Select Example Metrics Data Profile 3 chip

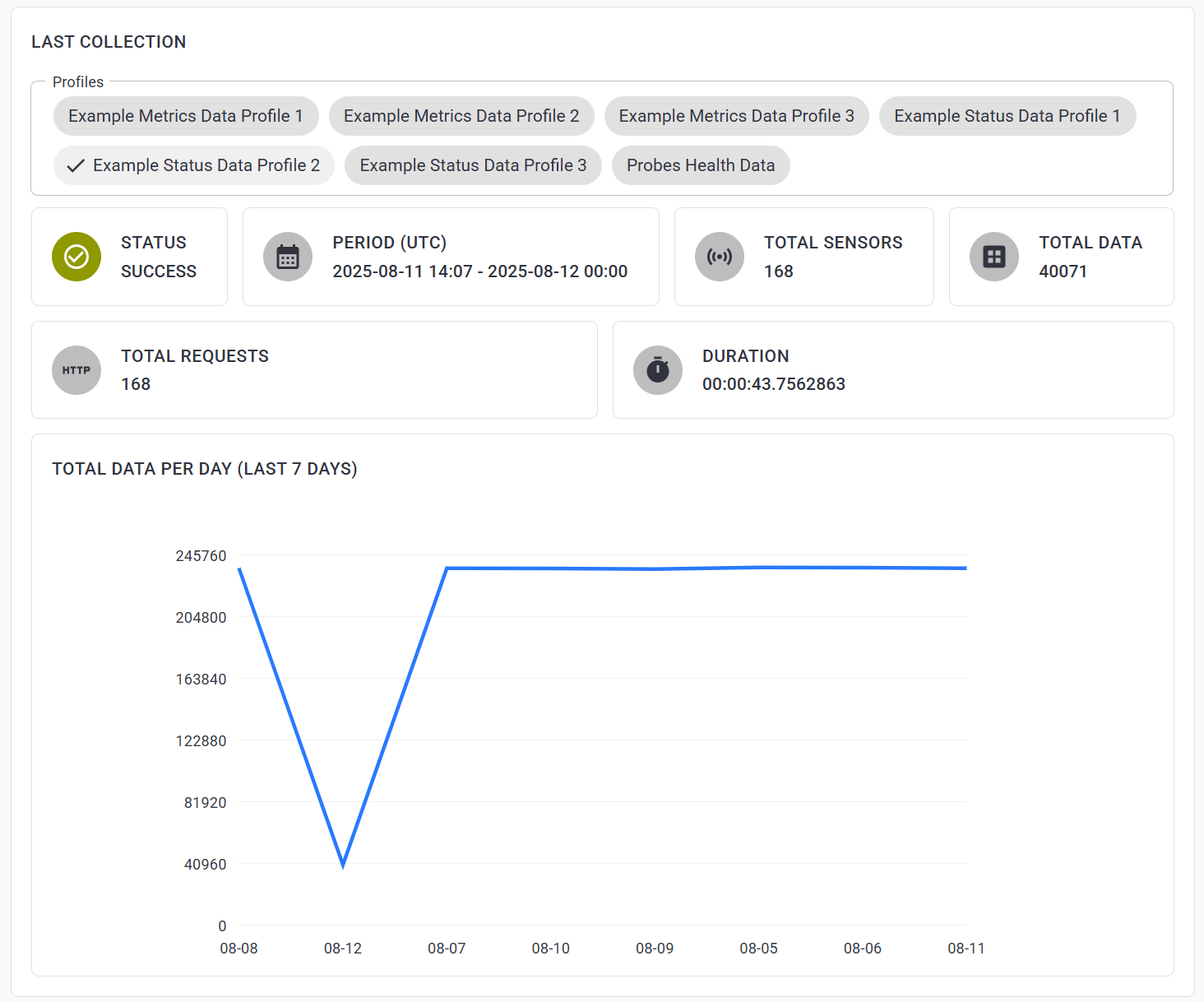point(737,116)
